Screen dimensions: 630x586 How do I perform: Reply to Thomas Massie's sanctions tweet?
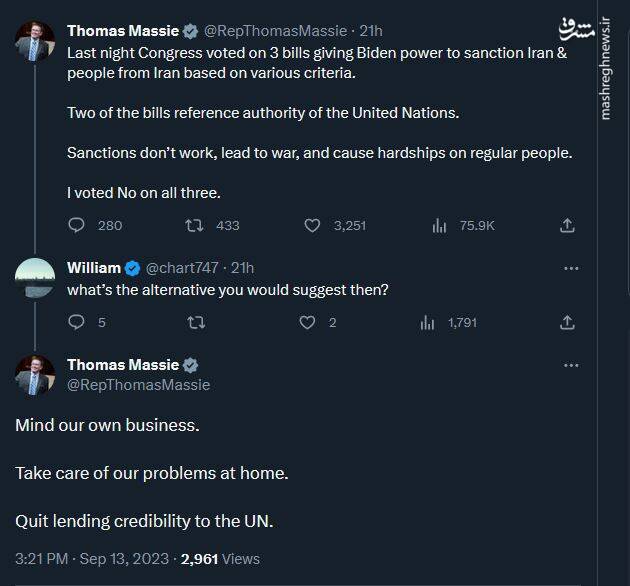[x=77, y=225]
